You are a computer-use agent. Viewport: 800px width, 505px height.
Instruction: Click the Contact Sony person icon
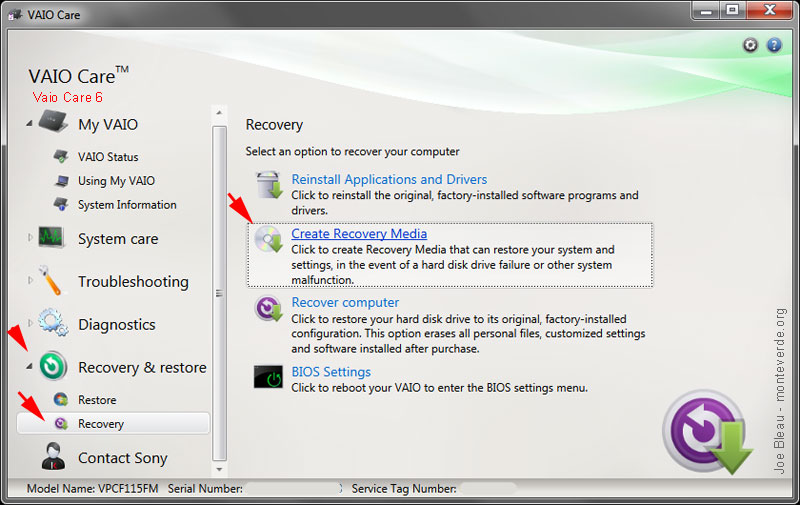pos(53,456)
